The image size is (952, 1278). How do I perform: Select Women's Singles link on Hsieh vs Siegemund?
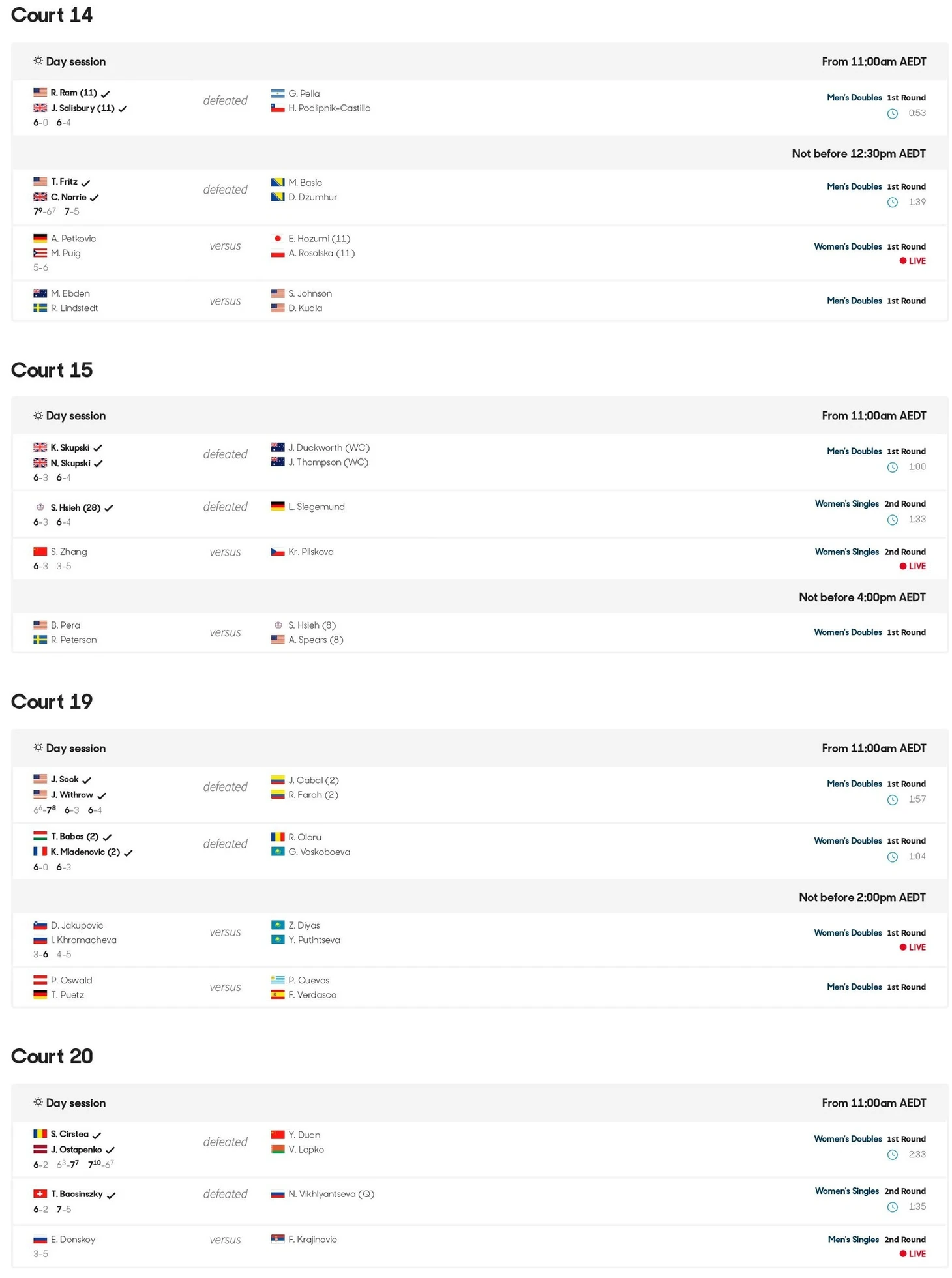coord(846,504)
